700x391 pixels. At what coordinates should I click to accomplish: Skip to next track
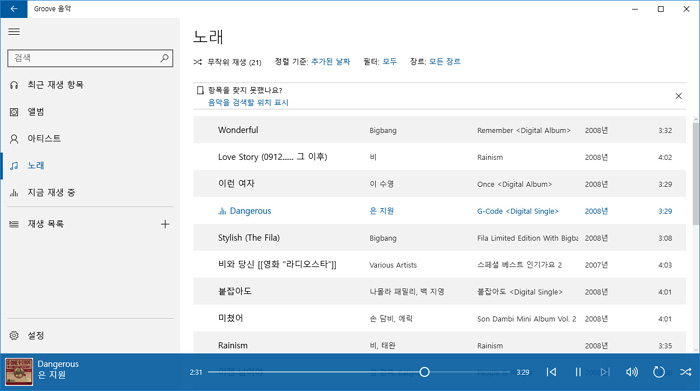(x=605, y=372)
